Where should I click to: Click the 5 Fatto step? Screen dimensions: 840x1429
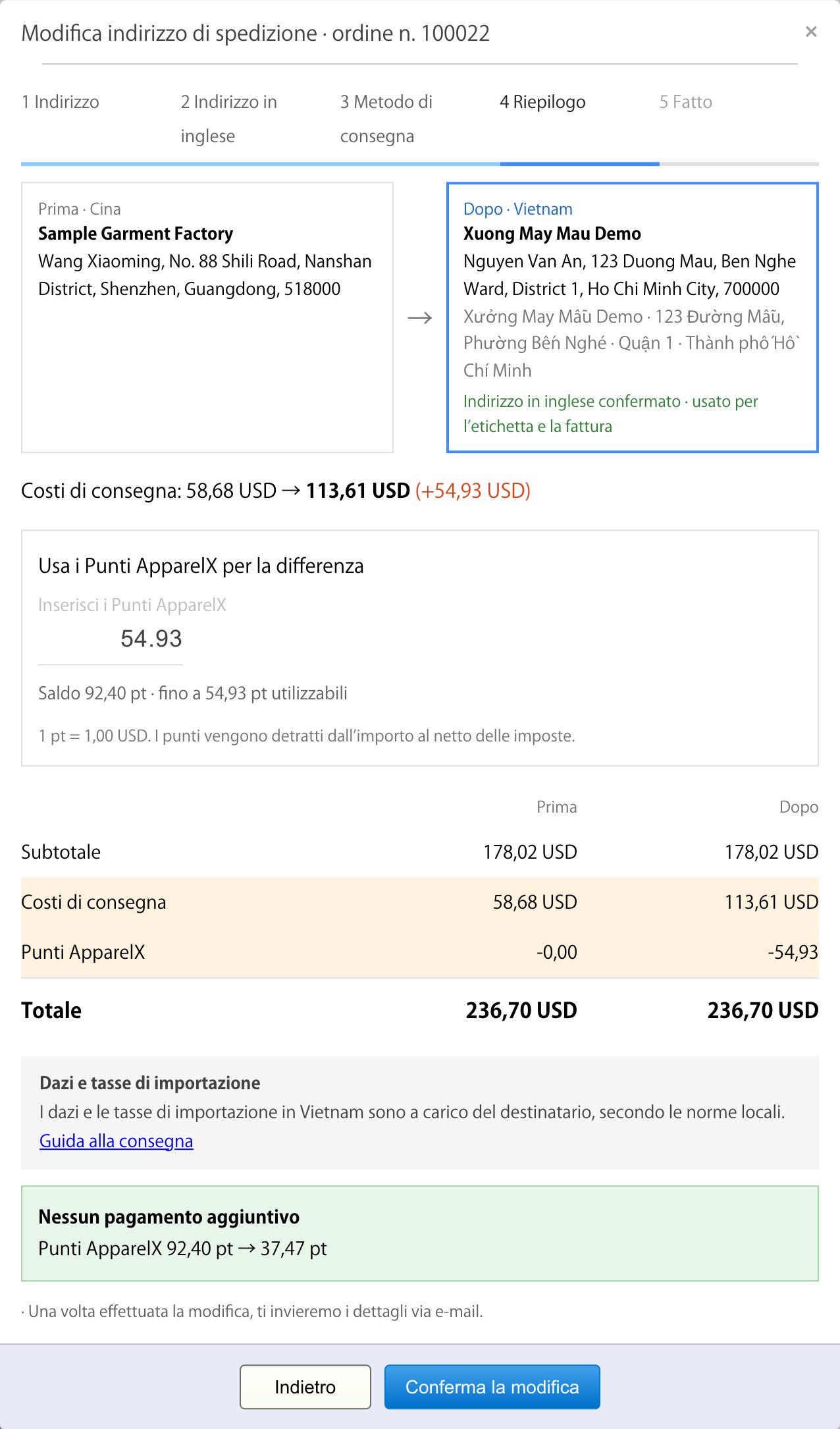[x=686, y=102]
